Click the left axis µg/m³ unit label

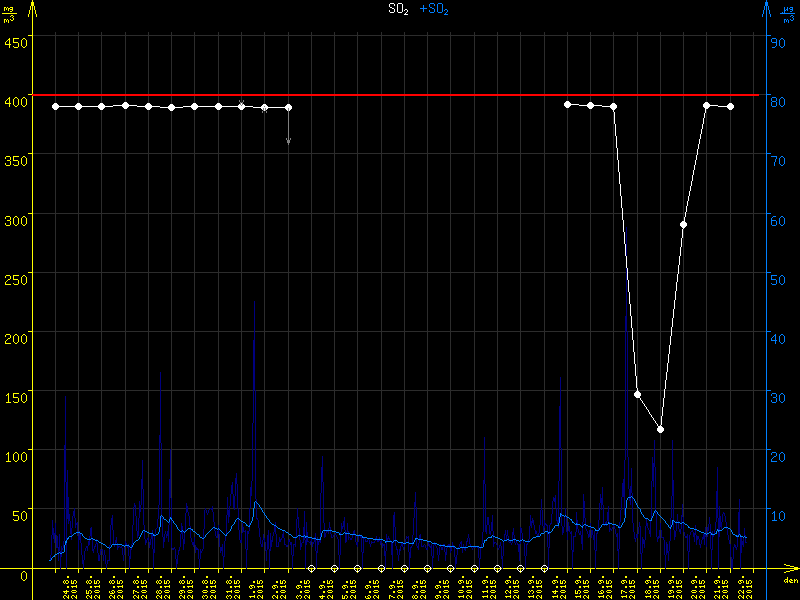coord(10,14)
